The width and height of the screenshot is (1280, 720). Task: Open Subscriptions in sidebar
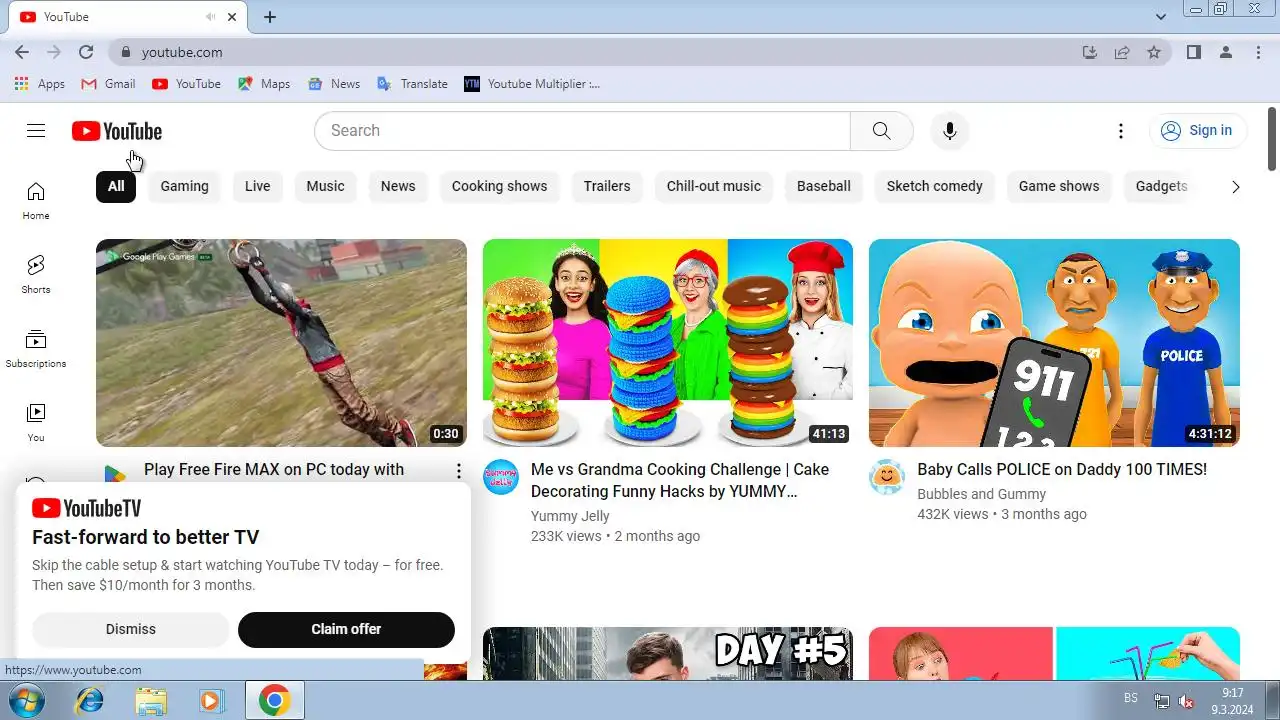coord(36,348)
